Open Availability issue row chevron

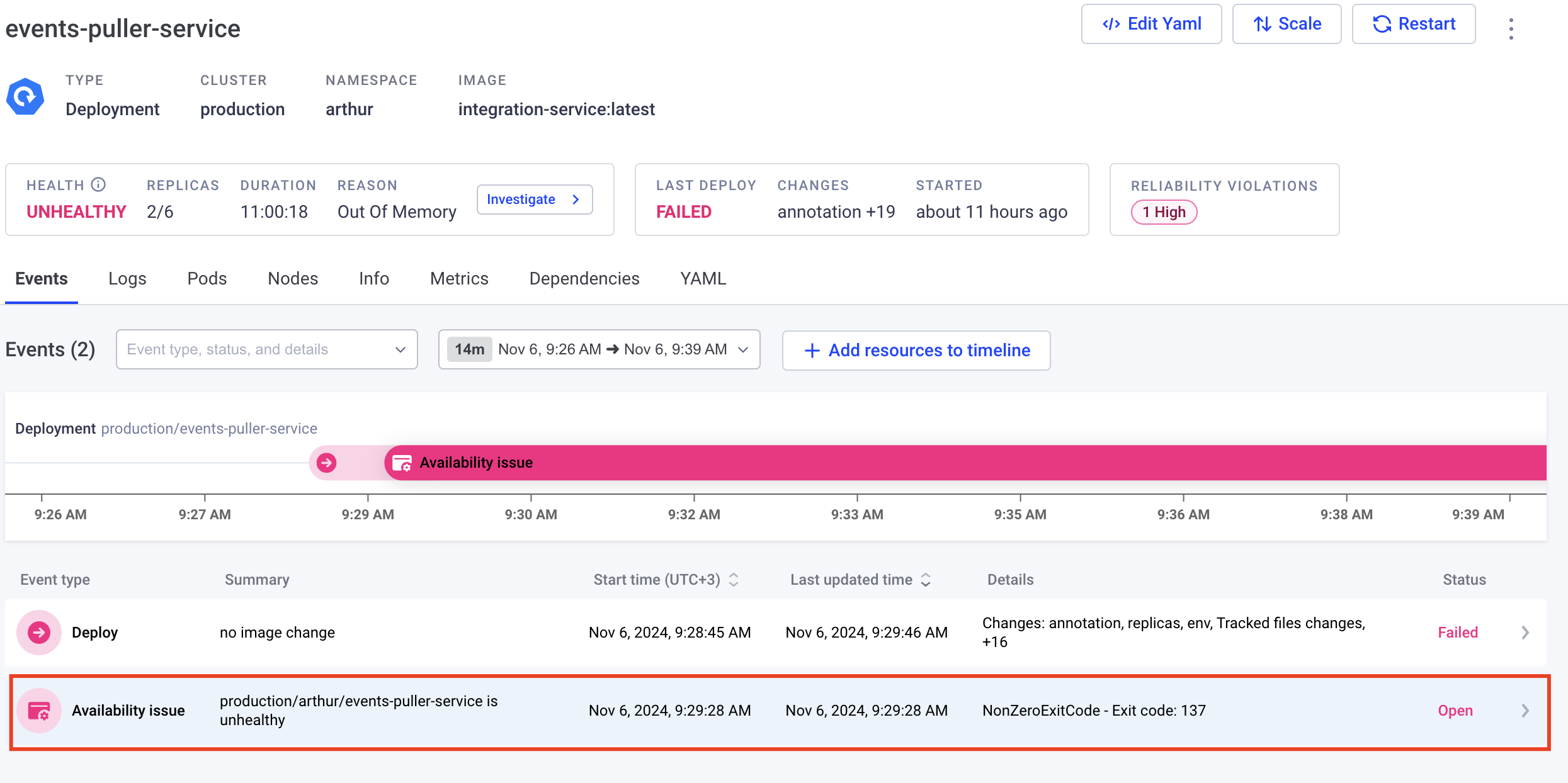[1525, 711]
